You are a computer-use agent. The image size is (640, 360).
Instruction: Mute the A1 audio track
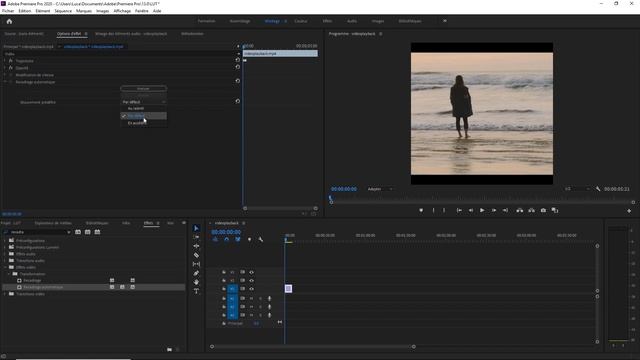251,298
